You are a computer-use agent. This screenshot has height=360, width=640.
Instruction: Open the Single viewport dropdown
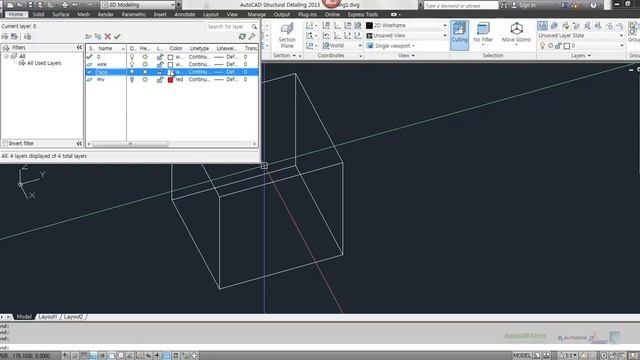(x=413, y=46)
